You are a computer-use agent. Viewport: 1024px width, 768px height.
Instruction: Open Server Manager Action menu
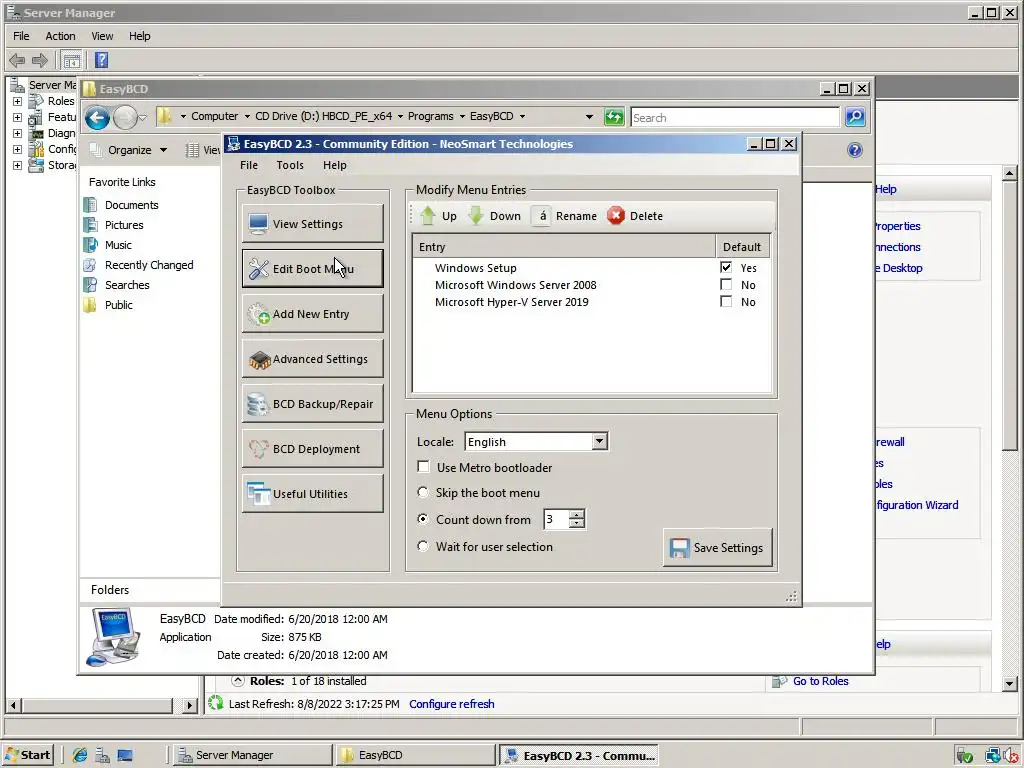60,36
